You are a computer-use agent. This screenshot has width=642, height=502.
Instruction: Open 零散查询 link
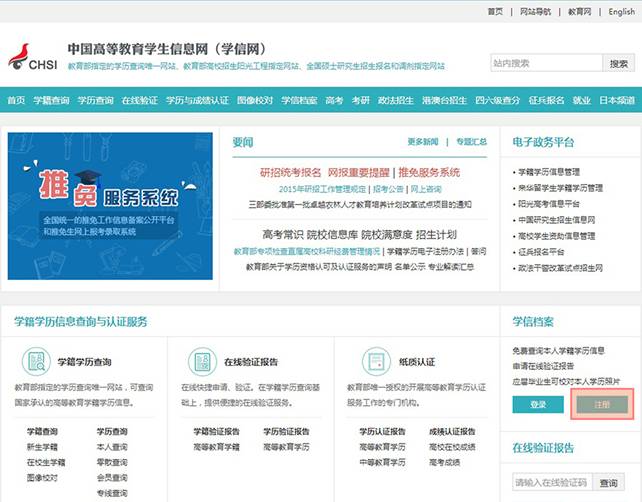coord(112,463)
